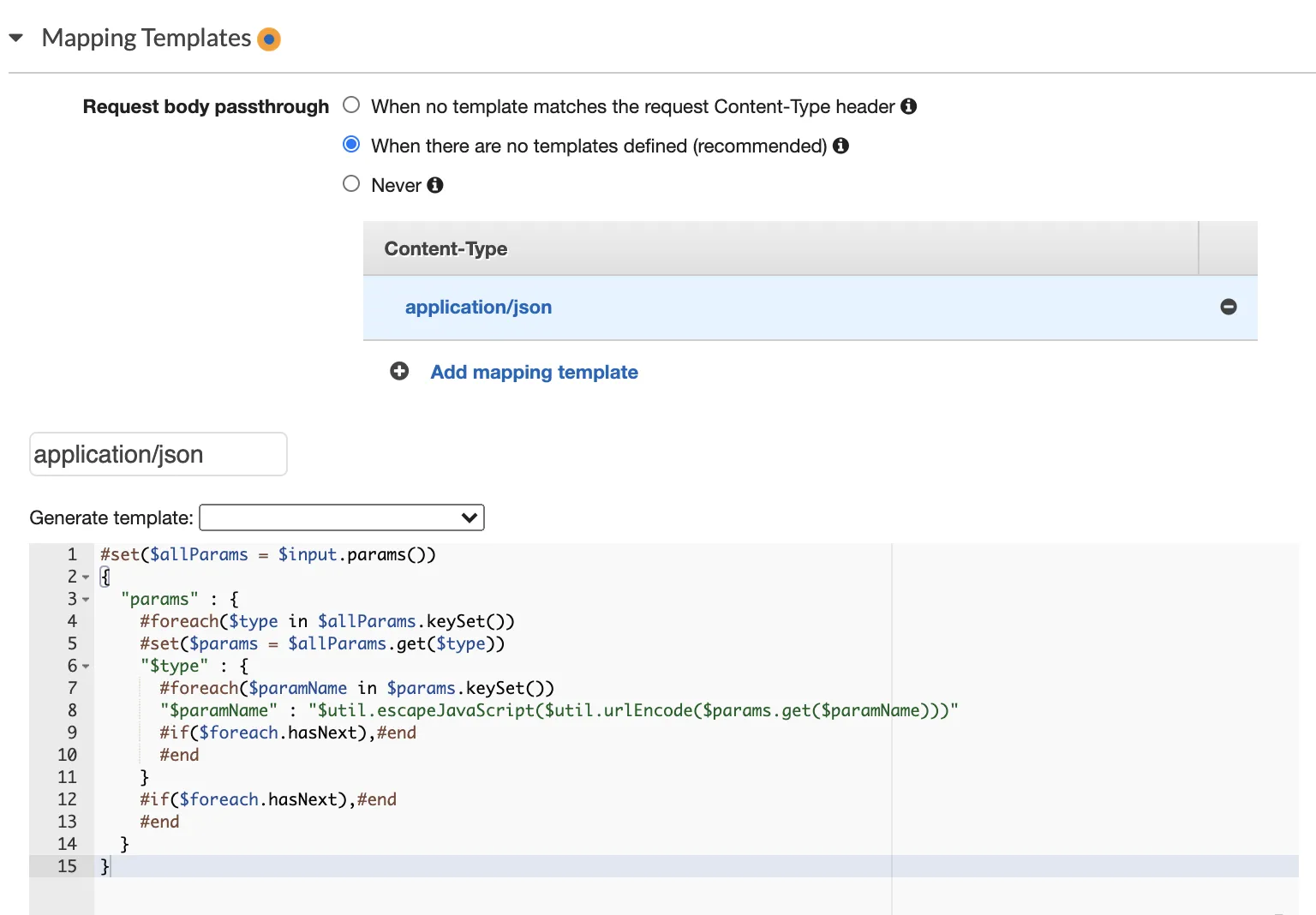Click line 15 in the code editor

pos(514,866)
